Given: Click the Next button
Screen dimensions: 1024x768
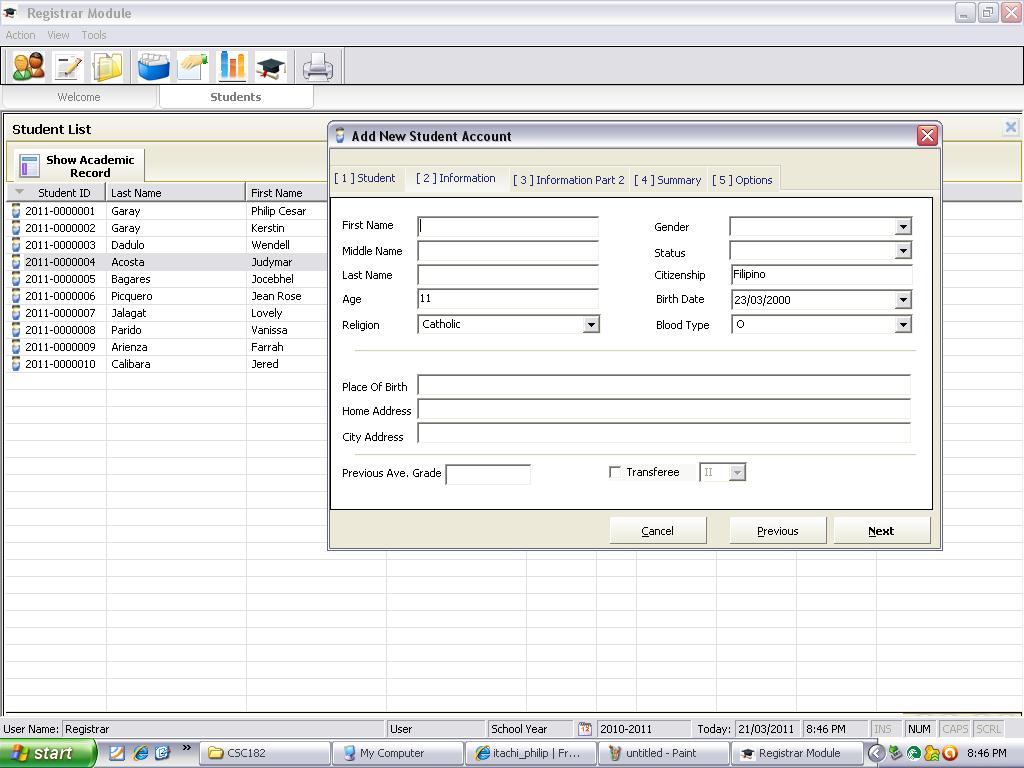Looking at the screenshot, I should pyautogui.click(x=881, y=531).
